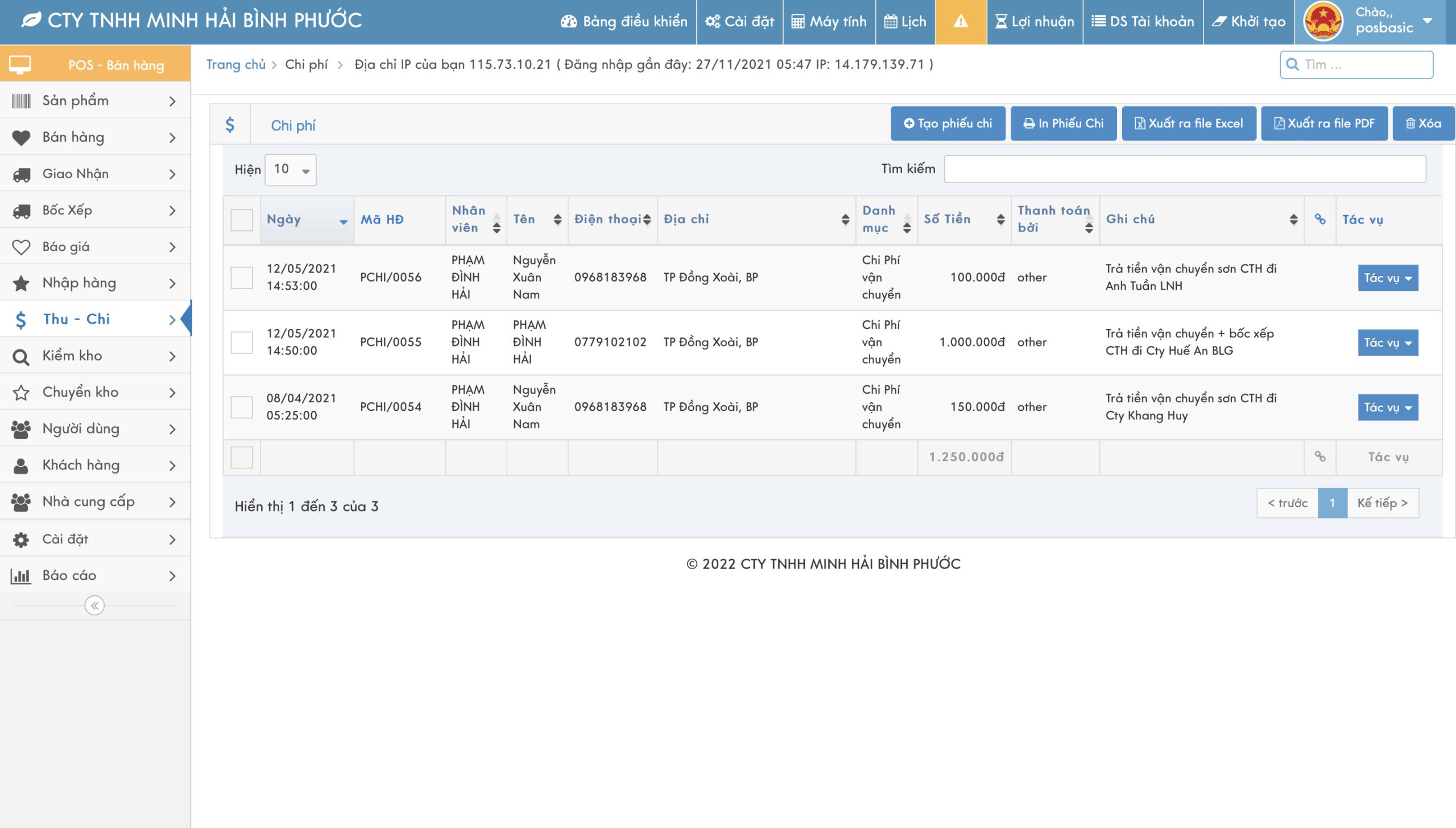Click the bar chart icon for Báo cáo
This screenshot has width=1456, height=828.
pos(21,576)
